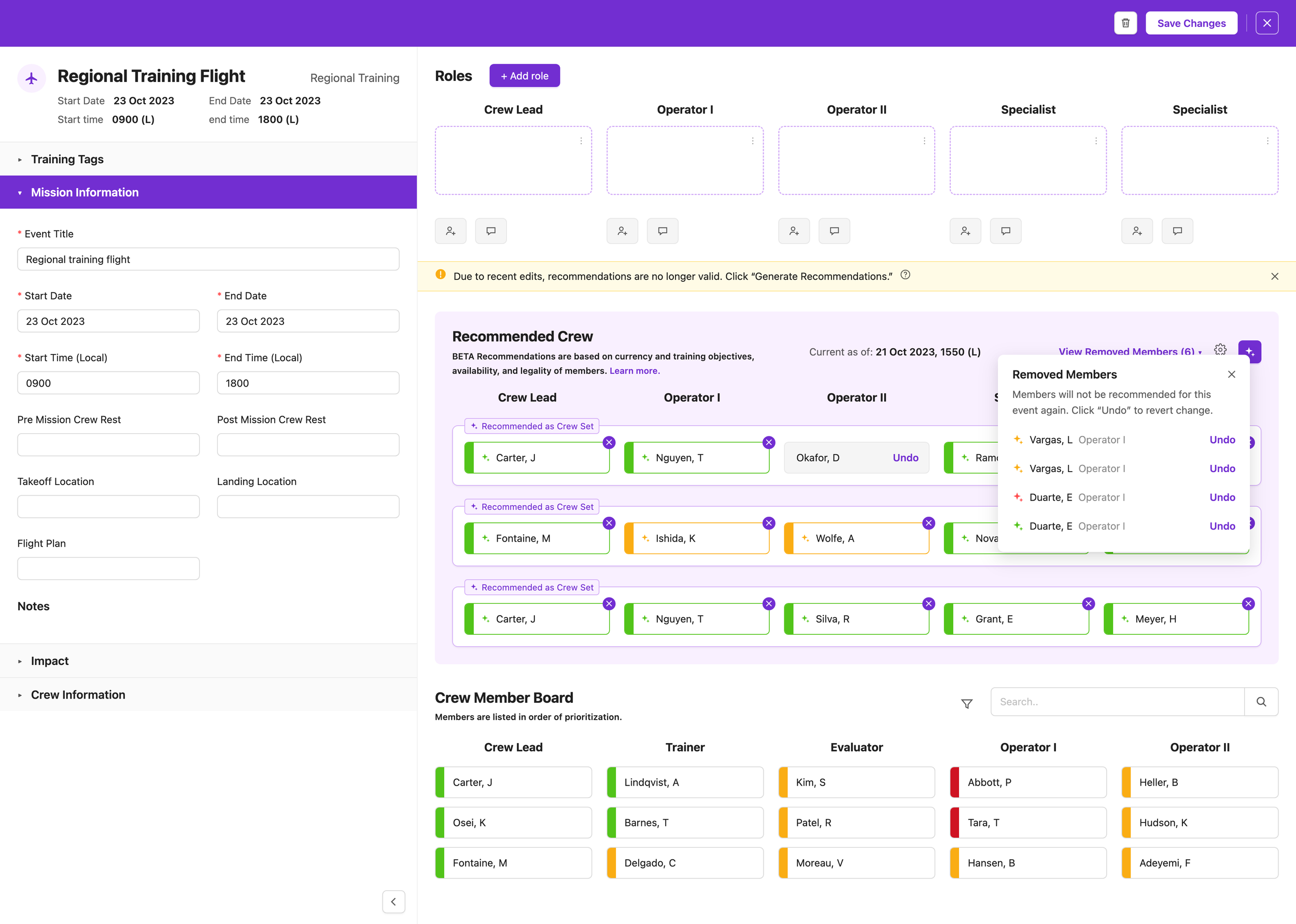The image size is (1296, 924).
Task: Click empty Crew Lead role drop slot
Action: click(x=513, y=161)
